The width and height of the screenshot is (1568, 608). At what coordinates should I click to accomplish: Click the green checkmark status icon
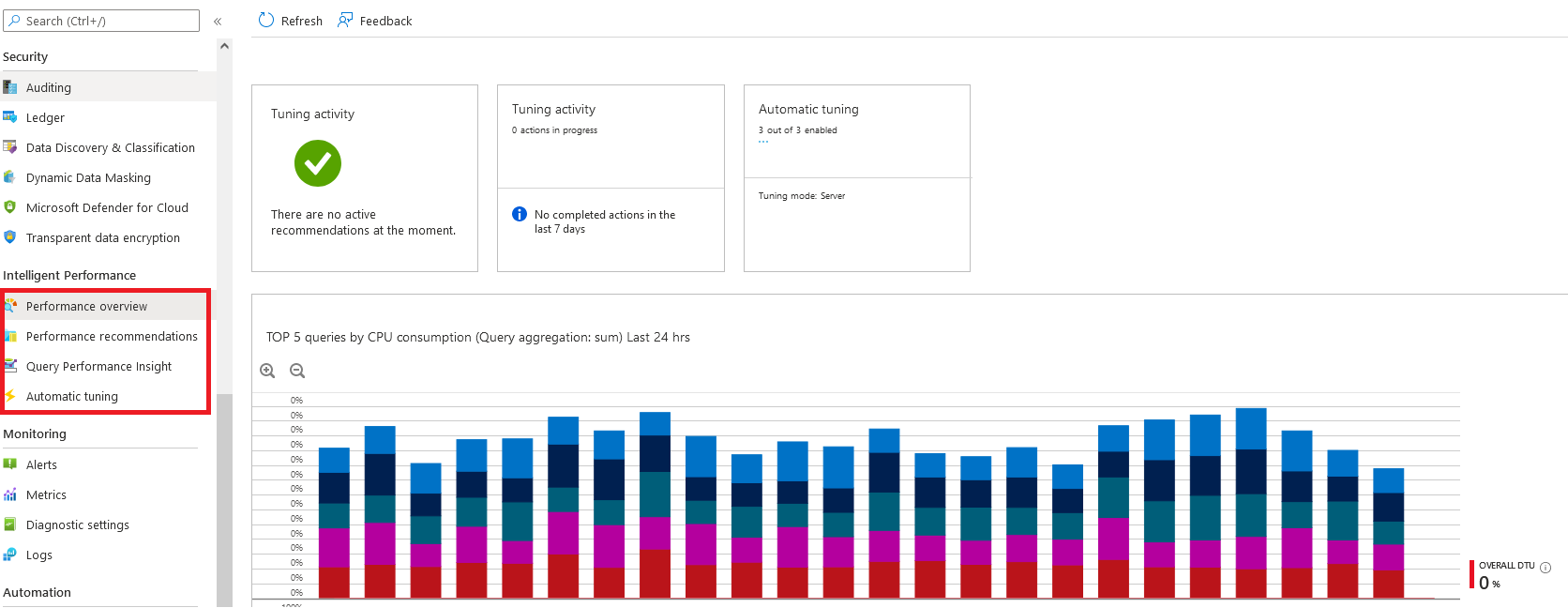[x=318, y=163]
